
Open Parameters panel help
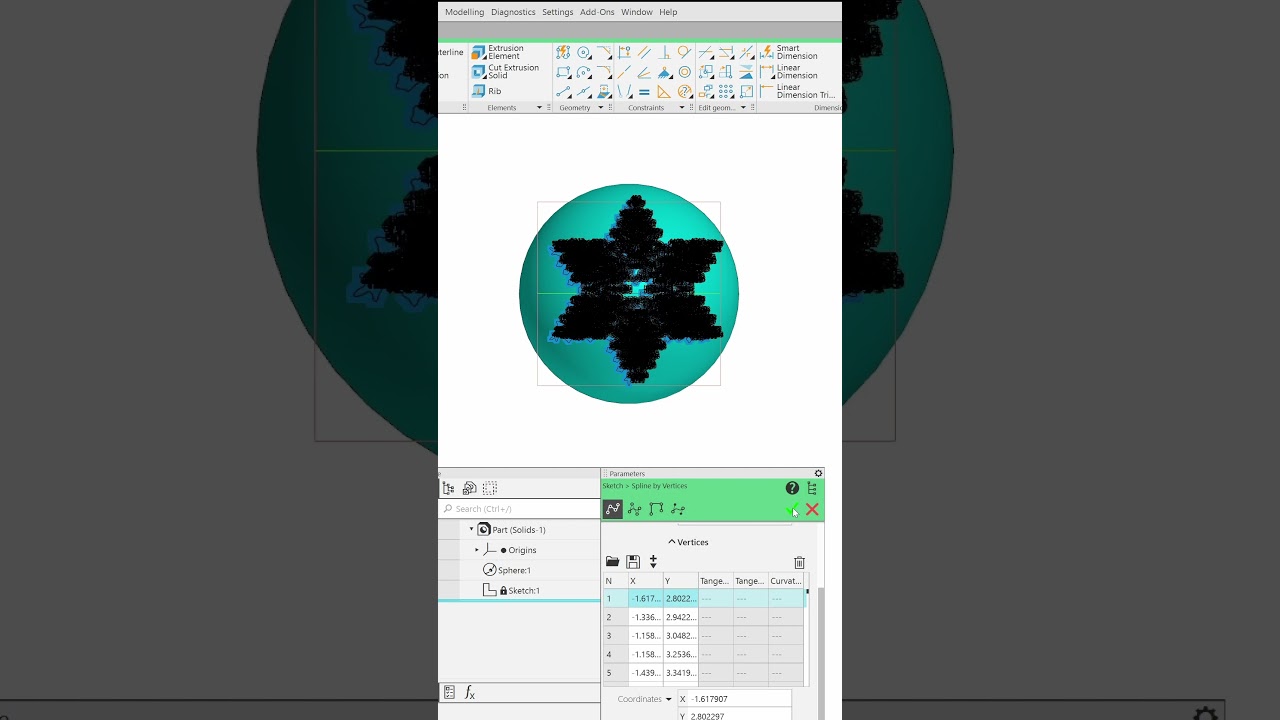792,488
